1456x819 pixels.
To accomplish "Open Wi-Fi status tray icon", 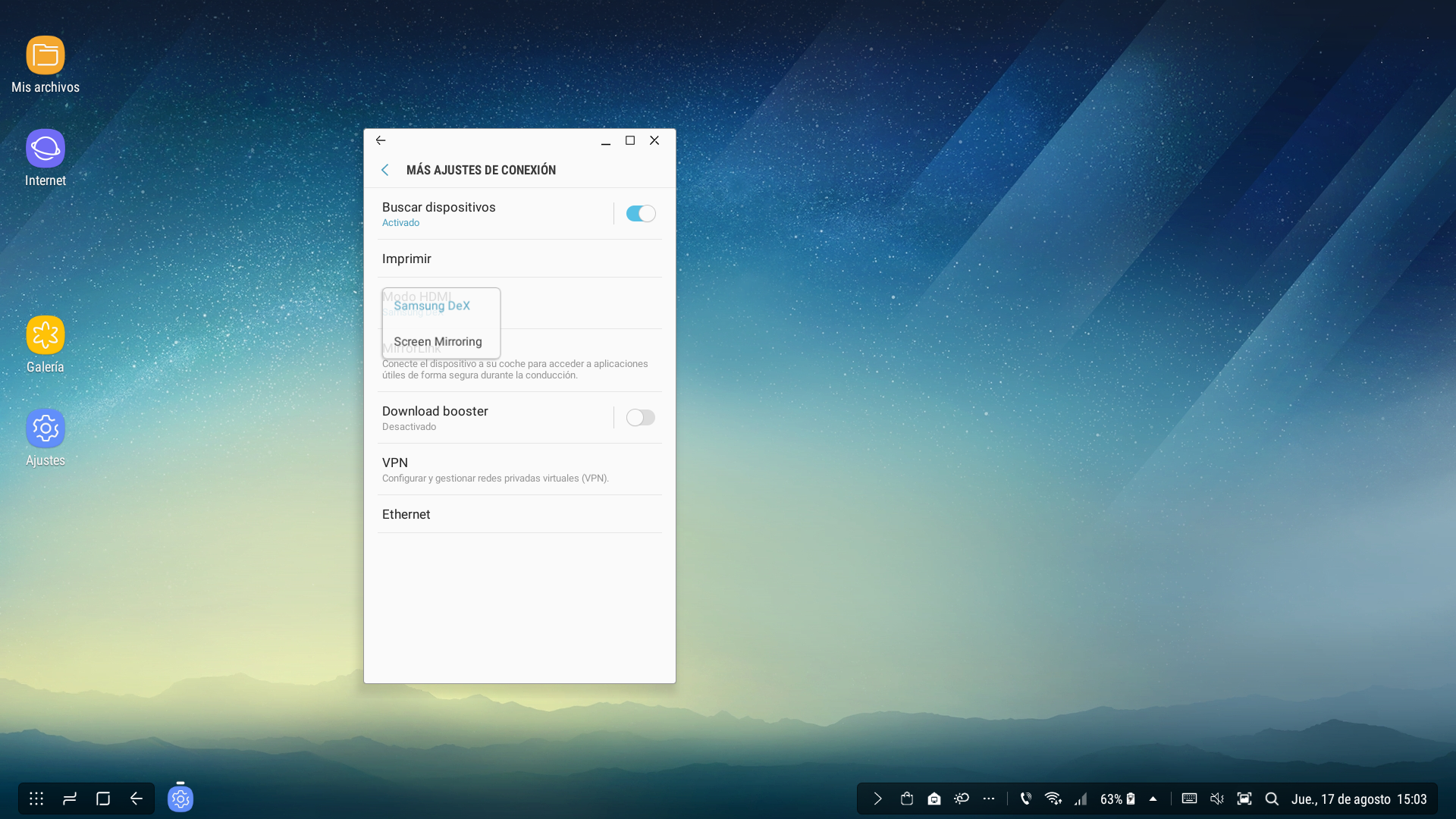I will (1053, 799).
